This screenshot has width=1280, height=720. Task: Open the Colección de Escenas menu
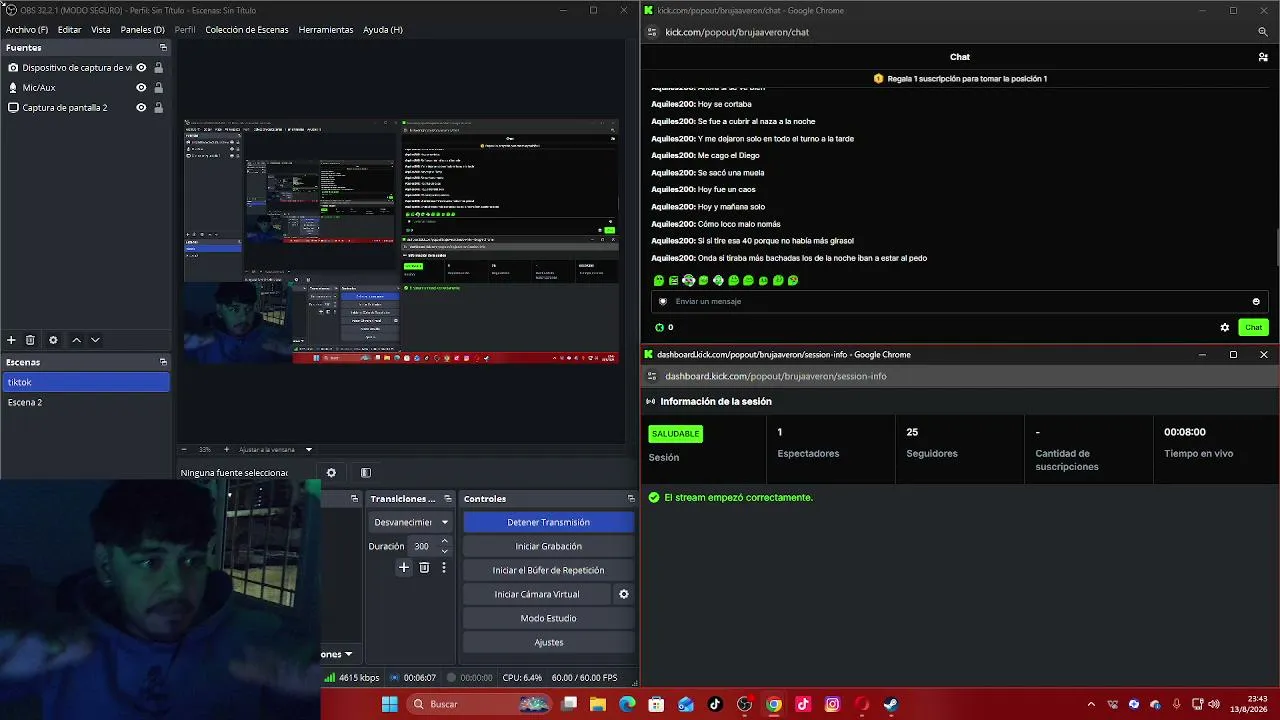click(x=247, y=30)
